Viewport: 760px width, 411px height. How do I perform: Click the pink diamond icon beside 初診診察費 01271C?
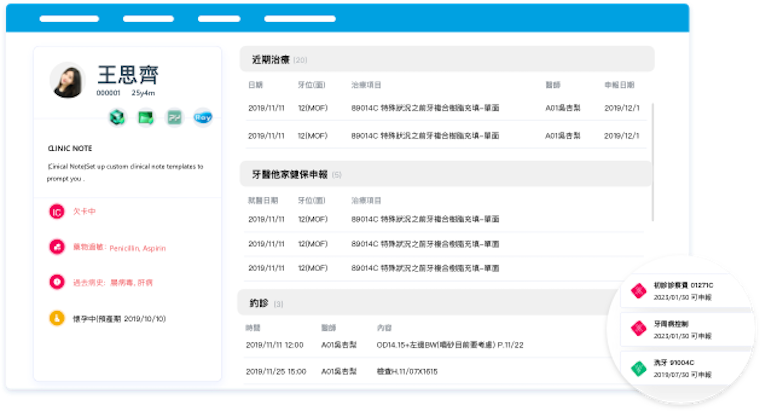coord(637,291)
